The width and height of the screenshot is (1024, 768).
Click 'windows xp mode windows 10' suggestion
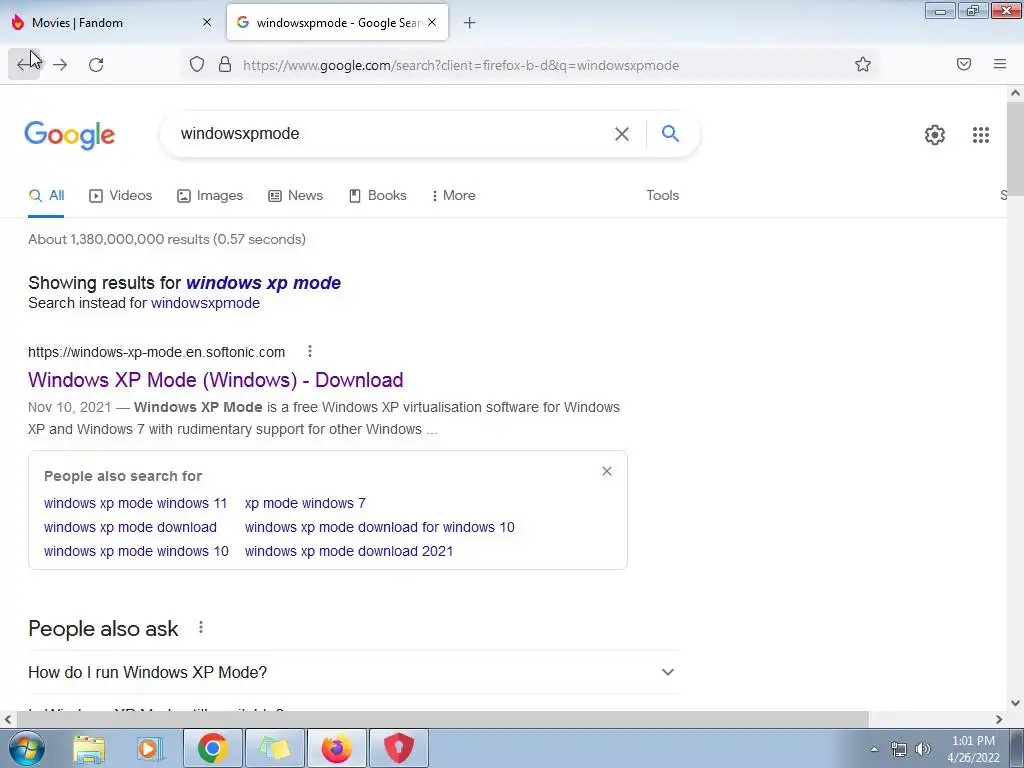[136, 551]
